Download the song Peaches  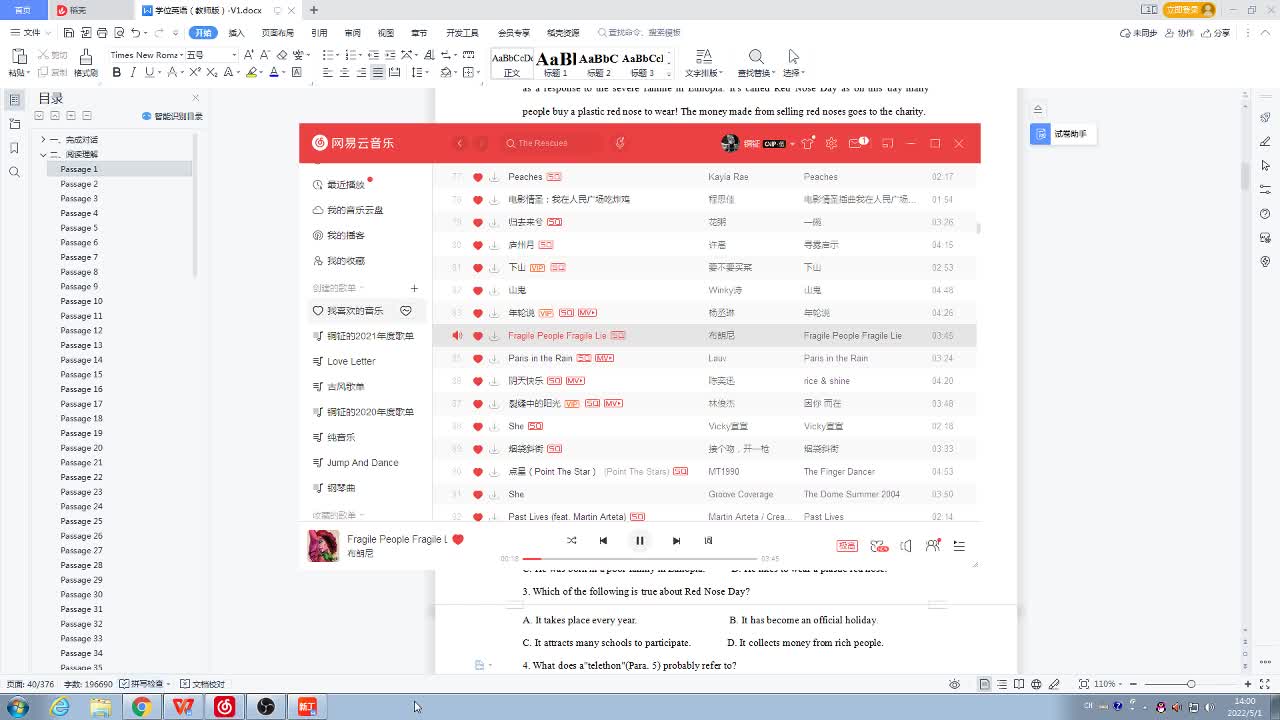coord(494,177)
